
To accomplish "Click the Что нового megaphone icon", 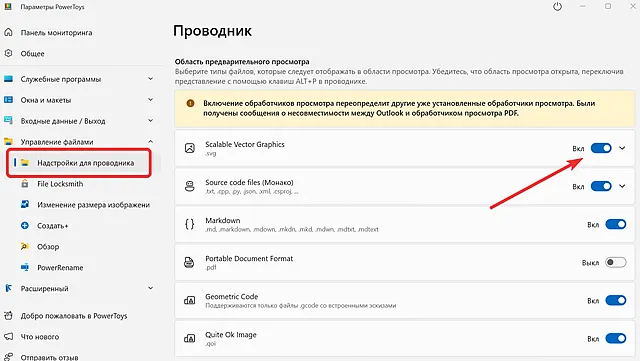I will pos(8,336).
